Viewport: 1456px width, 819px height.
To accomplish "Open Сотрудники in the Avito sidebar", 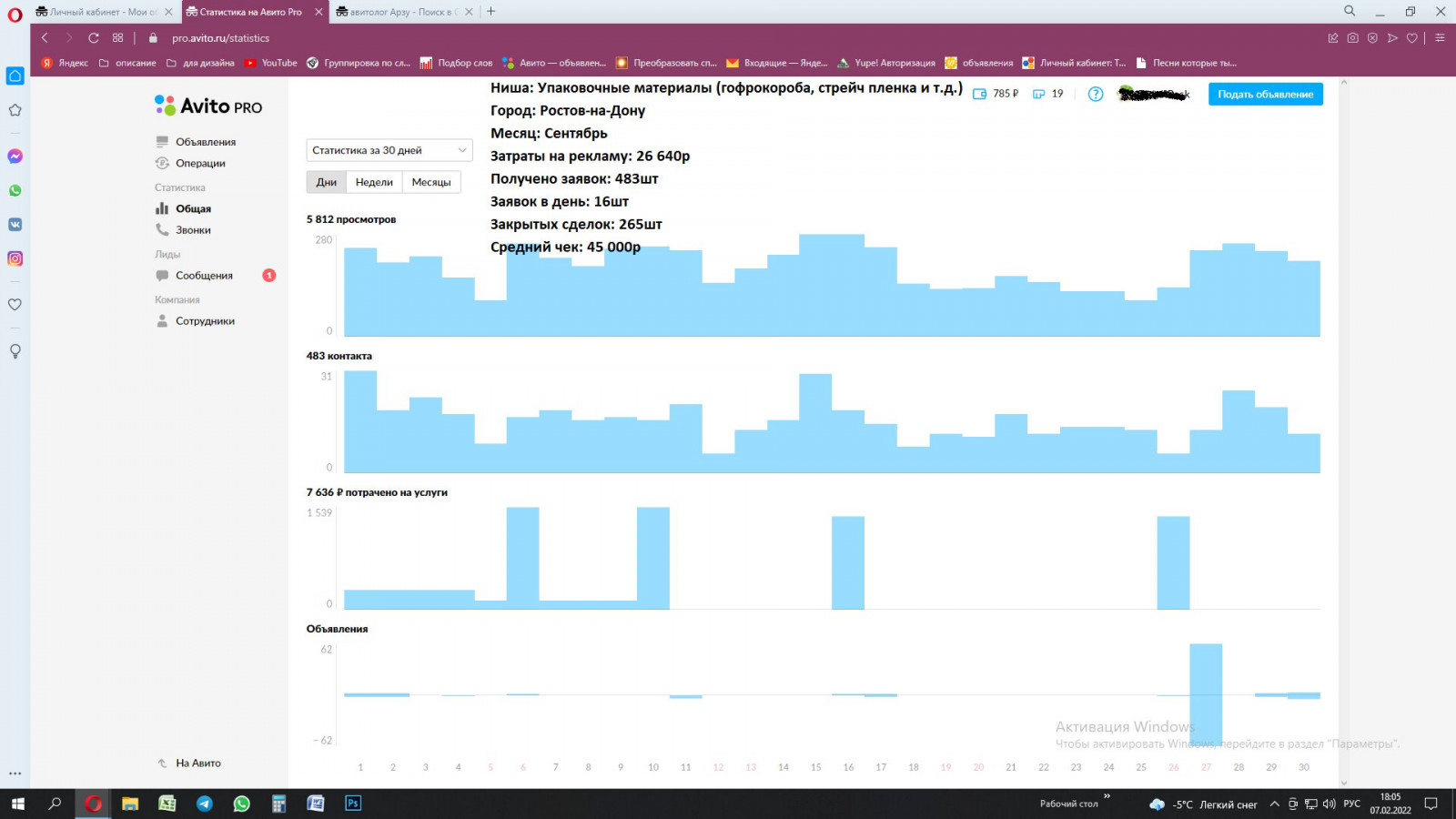I will click(205, 321).
